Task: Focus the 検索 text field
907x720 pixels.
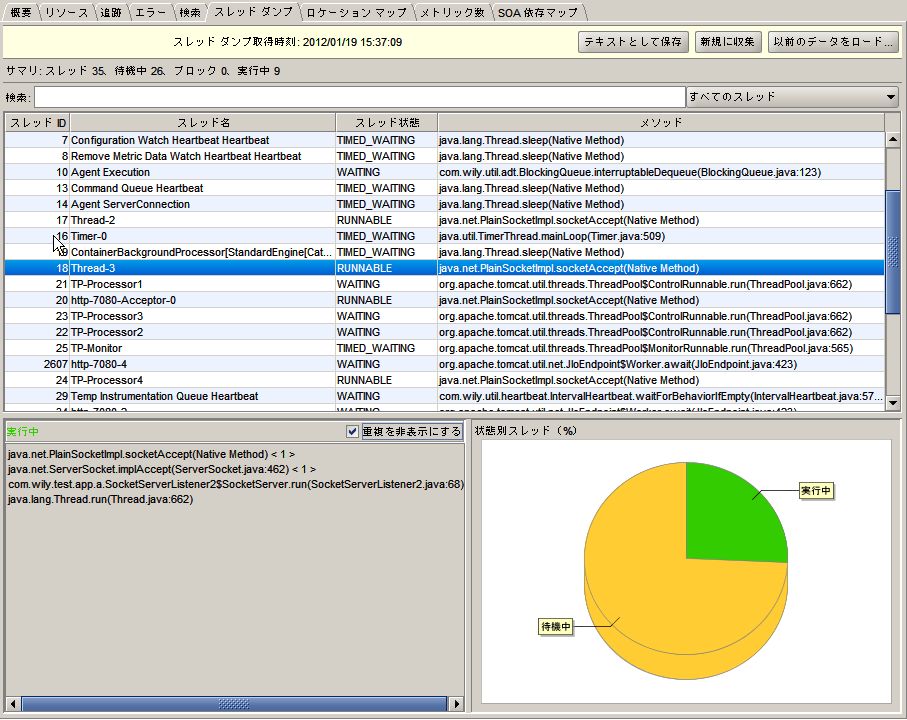Action: [x=359, y=97]
